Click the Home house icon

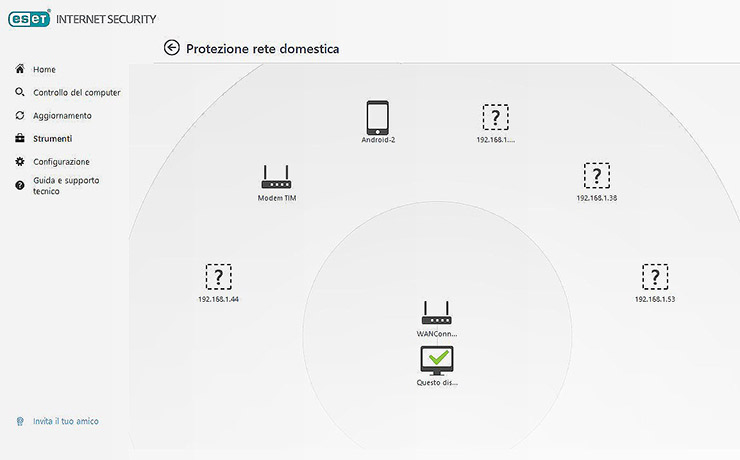pyautogui.click(x=20, y=69)
